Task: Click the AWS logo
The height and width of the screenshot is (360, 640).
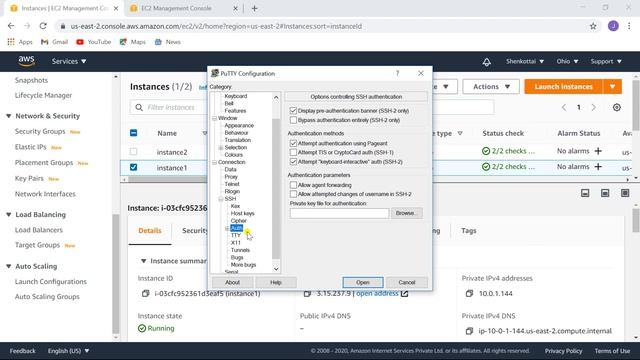Action: [x=27, y=61]
